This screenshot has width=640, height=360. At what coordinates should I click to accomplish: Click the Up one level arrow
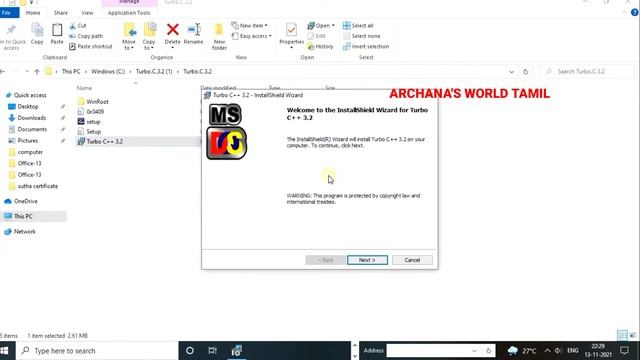point(37,72)
